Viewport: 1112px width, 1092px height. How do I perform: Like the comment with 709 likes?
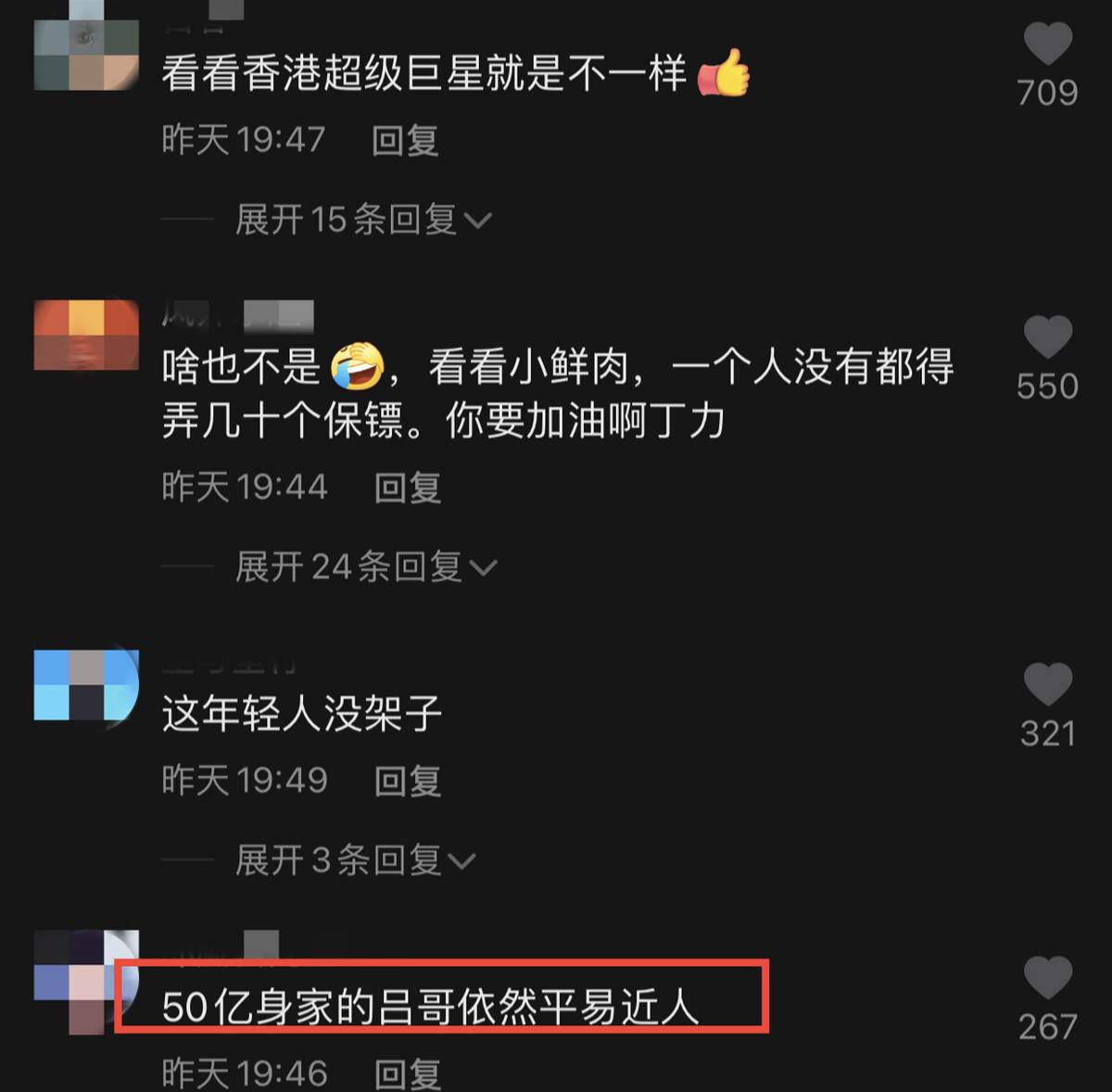click(1047, 43)
